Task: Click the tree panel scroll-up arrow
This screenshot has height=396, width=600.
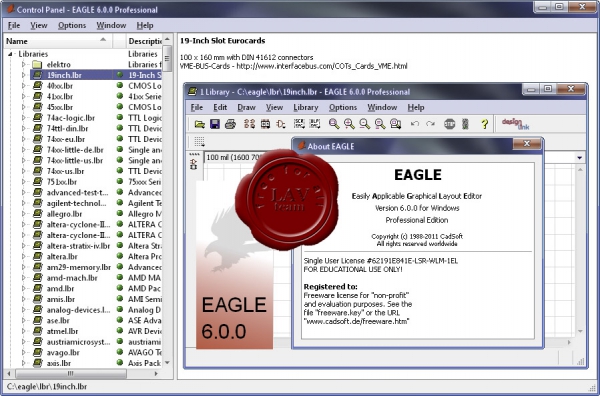Action: coord(167,39)
